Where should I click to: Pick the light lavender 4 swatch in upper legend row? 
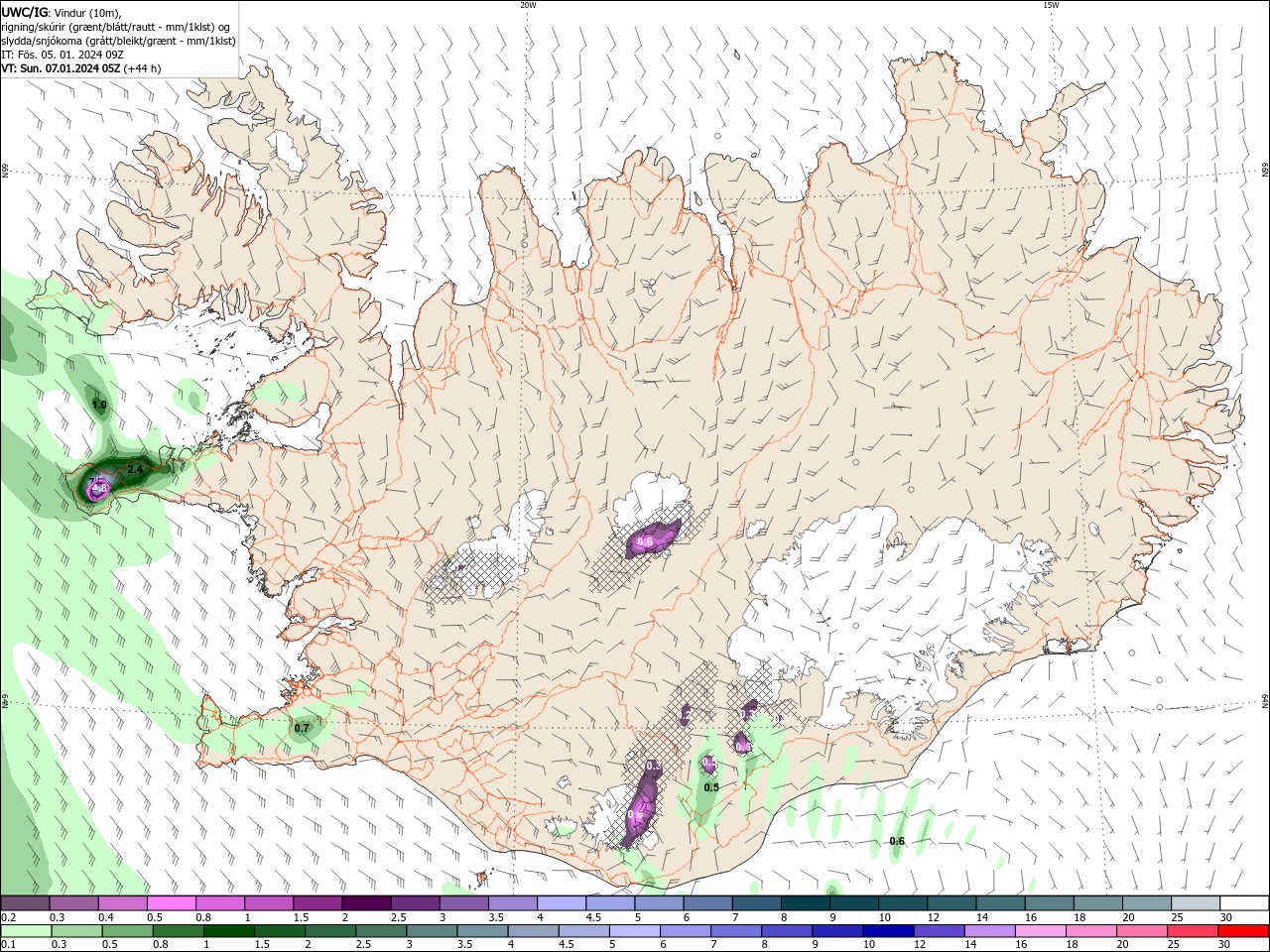click(x=561, y=903)
